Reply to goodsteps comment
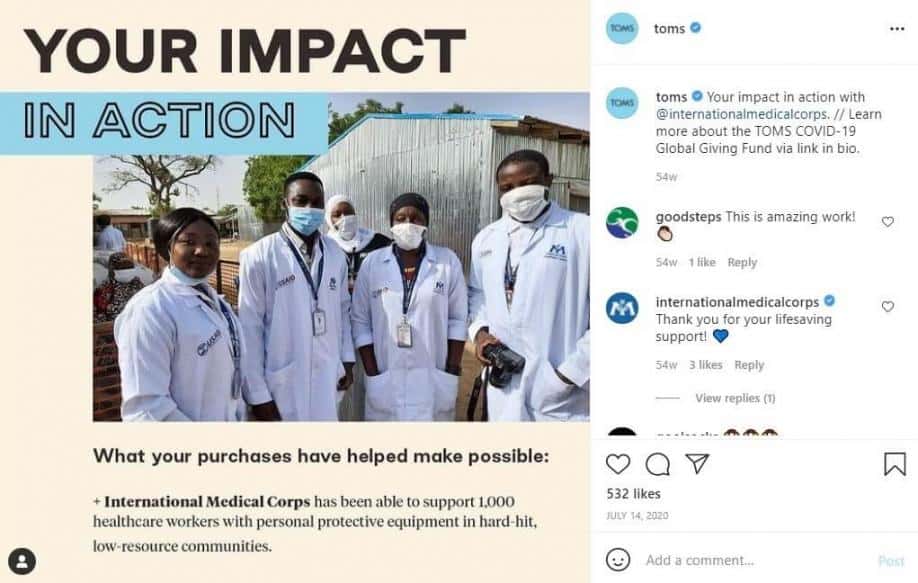Viewport: 918px width, 583px height. tap(742, 262)
